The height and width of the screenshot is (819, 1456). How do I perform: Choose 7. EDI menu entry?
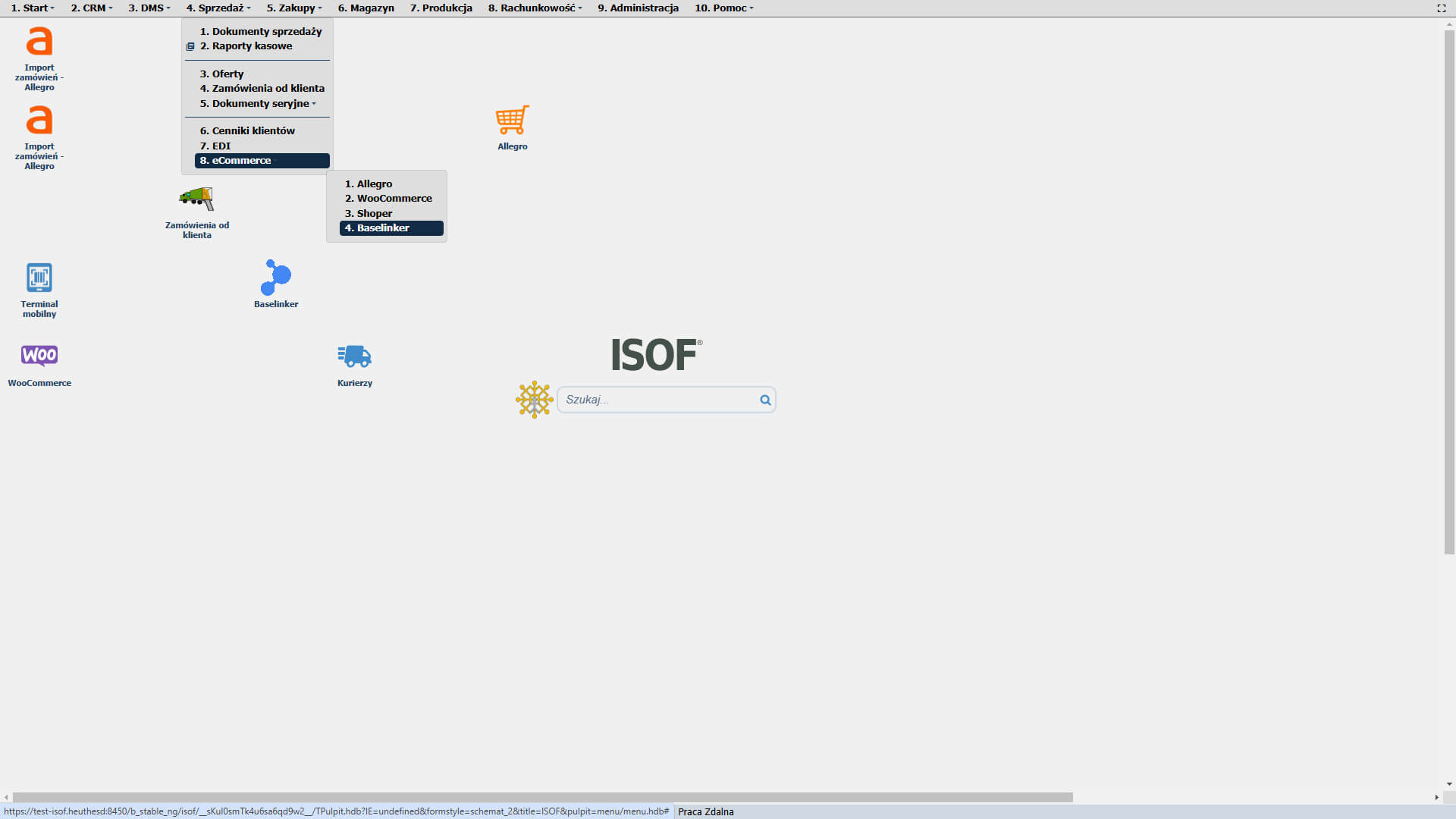point(215,146)
